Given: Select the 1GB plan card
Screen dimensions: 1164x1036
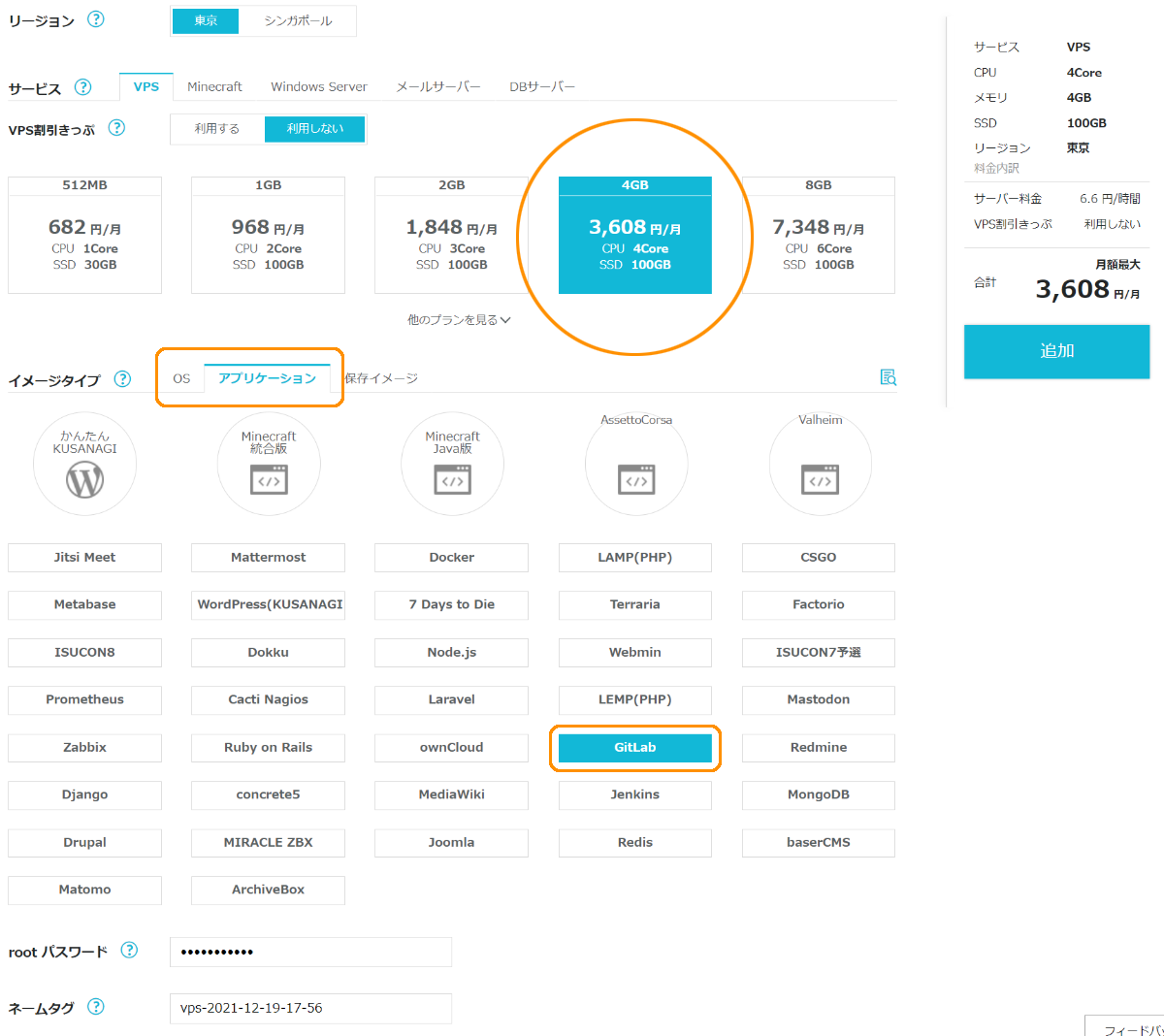Looking at the screenshot, I should tap(268, 235).
